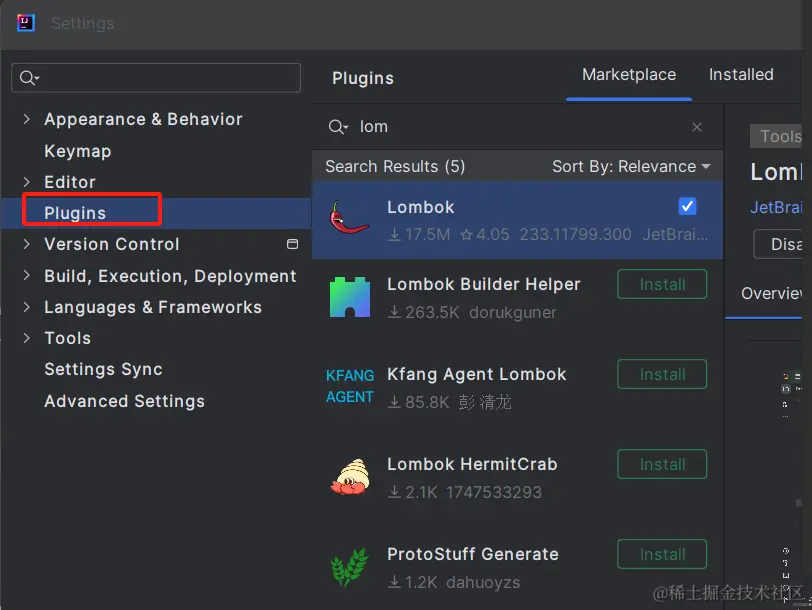812x610 pixels.
Task: Clear the plugin search text
Action: pyautogui.click(x=697, y=127)
